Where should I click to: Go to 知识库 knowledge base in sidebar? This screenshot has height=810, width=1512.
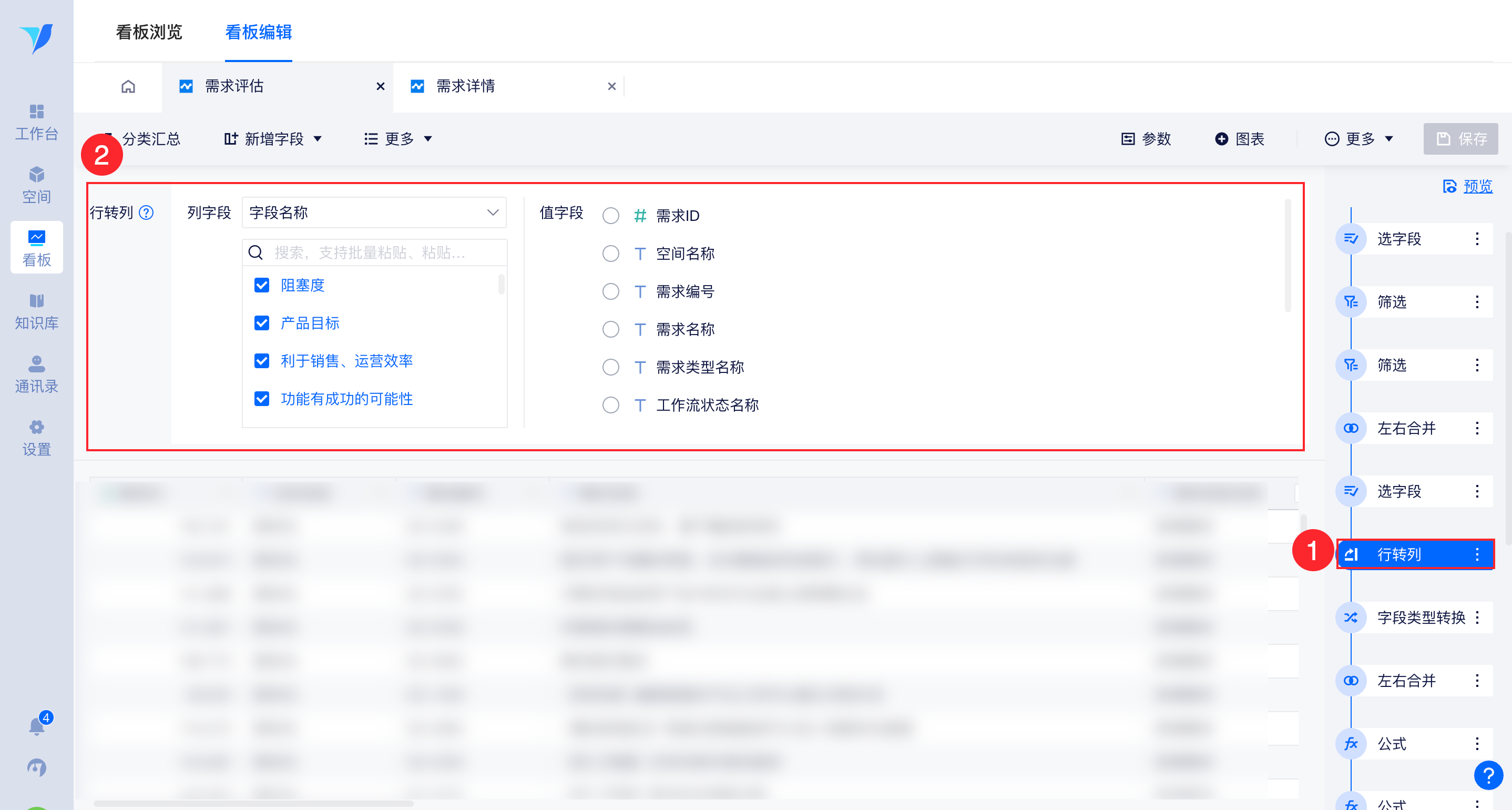coord(36,311)
